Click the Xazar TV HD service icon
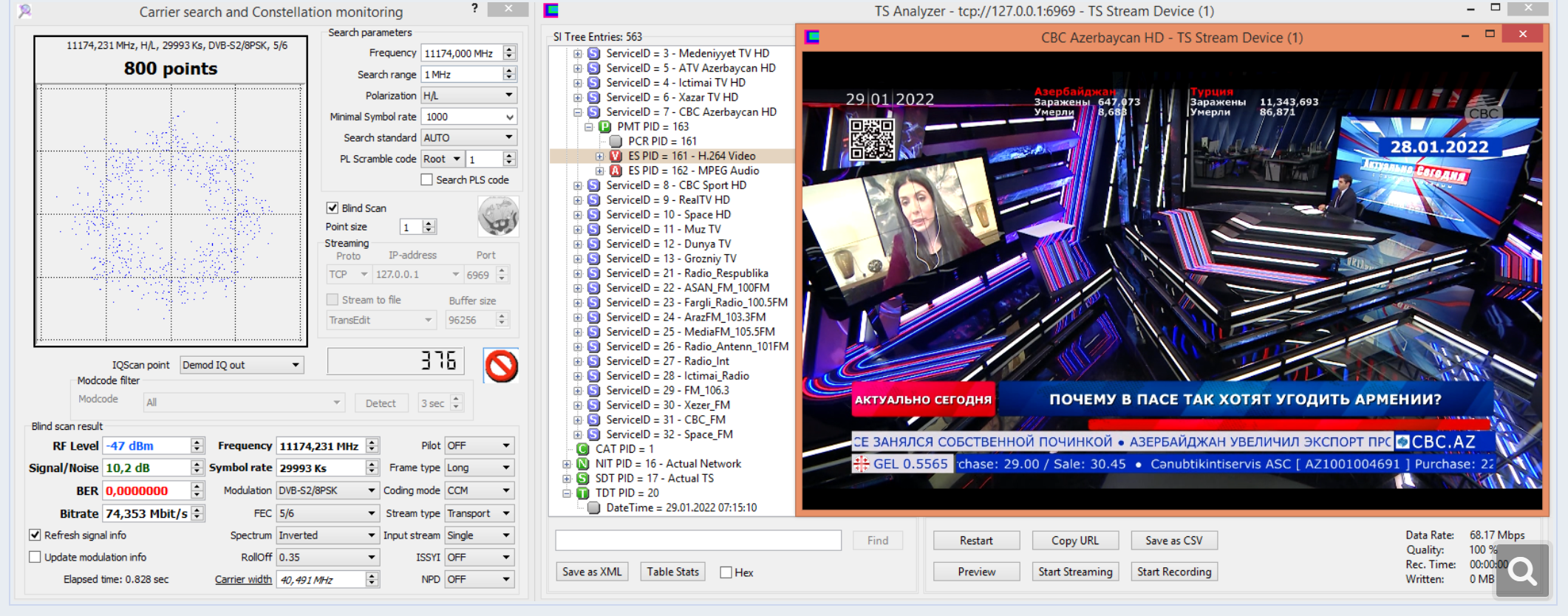Image resolution: width=1568 pixels, height=616 pixels. point(593,97)
